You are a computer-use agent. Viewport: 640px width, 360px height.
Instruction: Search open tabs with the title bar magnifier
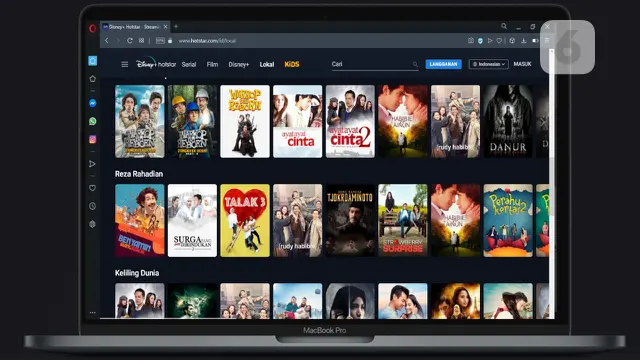[504, 26]
